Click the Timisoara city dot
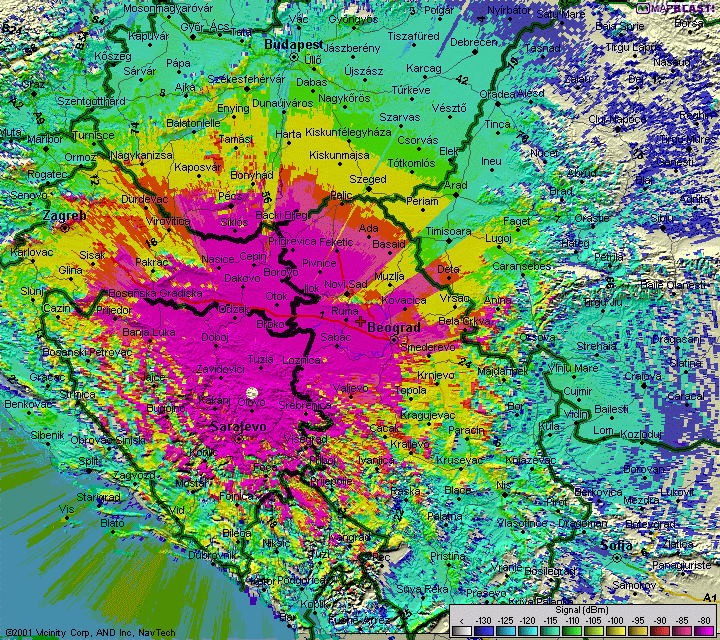720x640 pixels. 450,241
